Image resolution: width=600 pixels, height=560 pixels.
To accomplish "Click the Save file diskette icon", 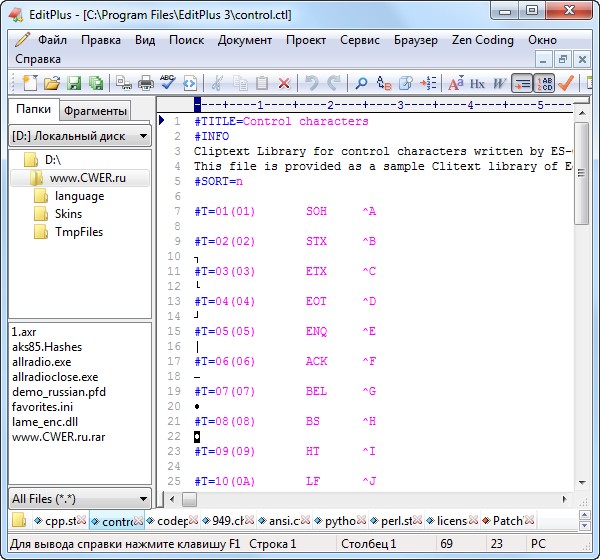I will tap(73, 84).
